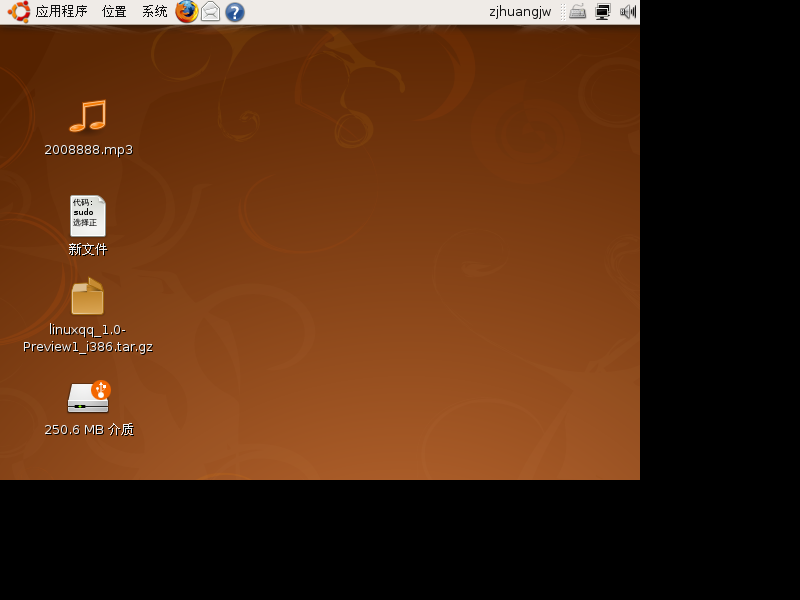
Task: Click the volume speaker icon
Action: click(628, 11)
